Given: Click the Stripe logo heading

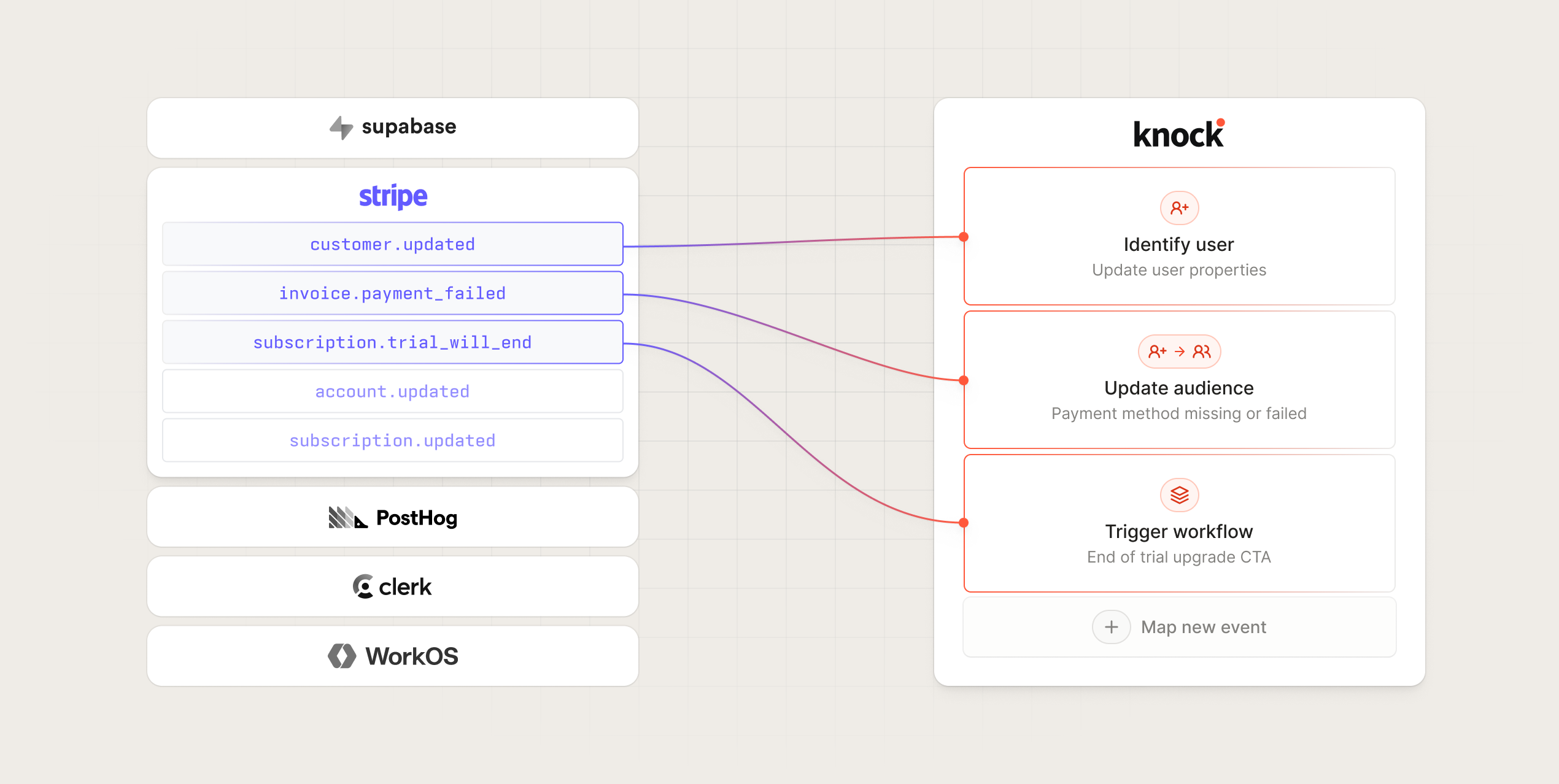Looking at the screenshot, I should [393, 196].
